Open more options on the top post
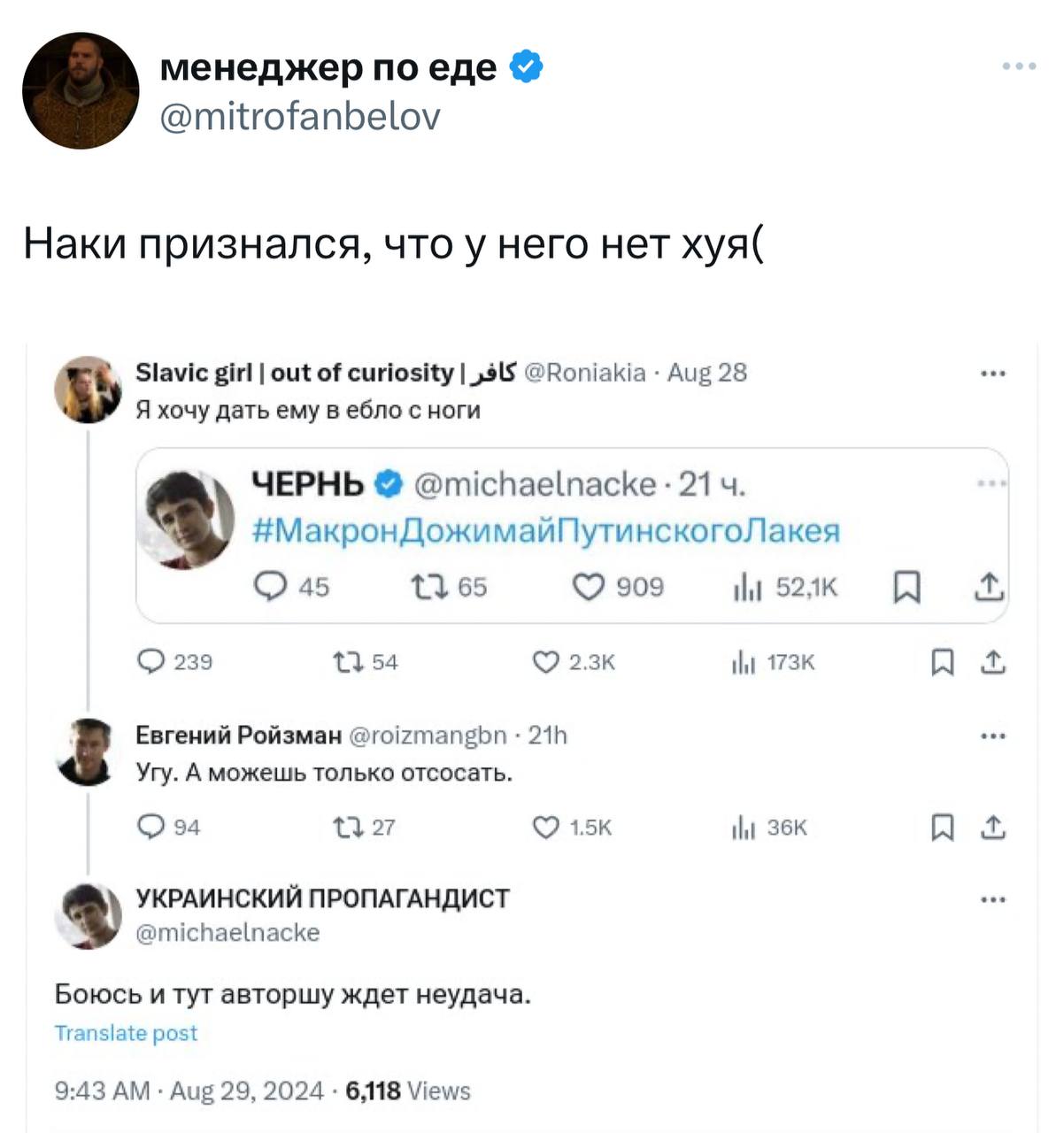Viewport: 1064px width, 1133px height. pyautogui.click(x=1019, y=66)
